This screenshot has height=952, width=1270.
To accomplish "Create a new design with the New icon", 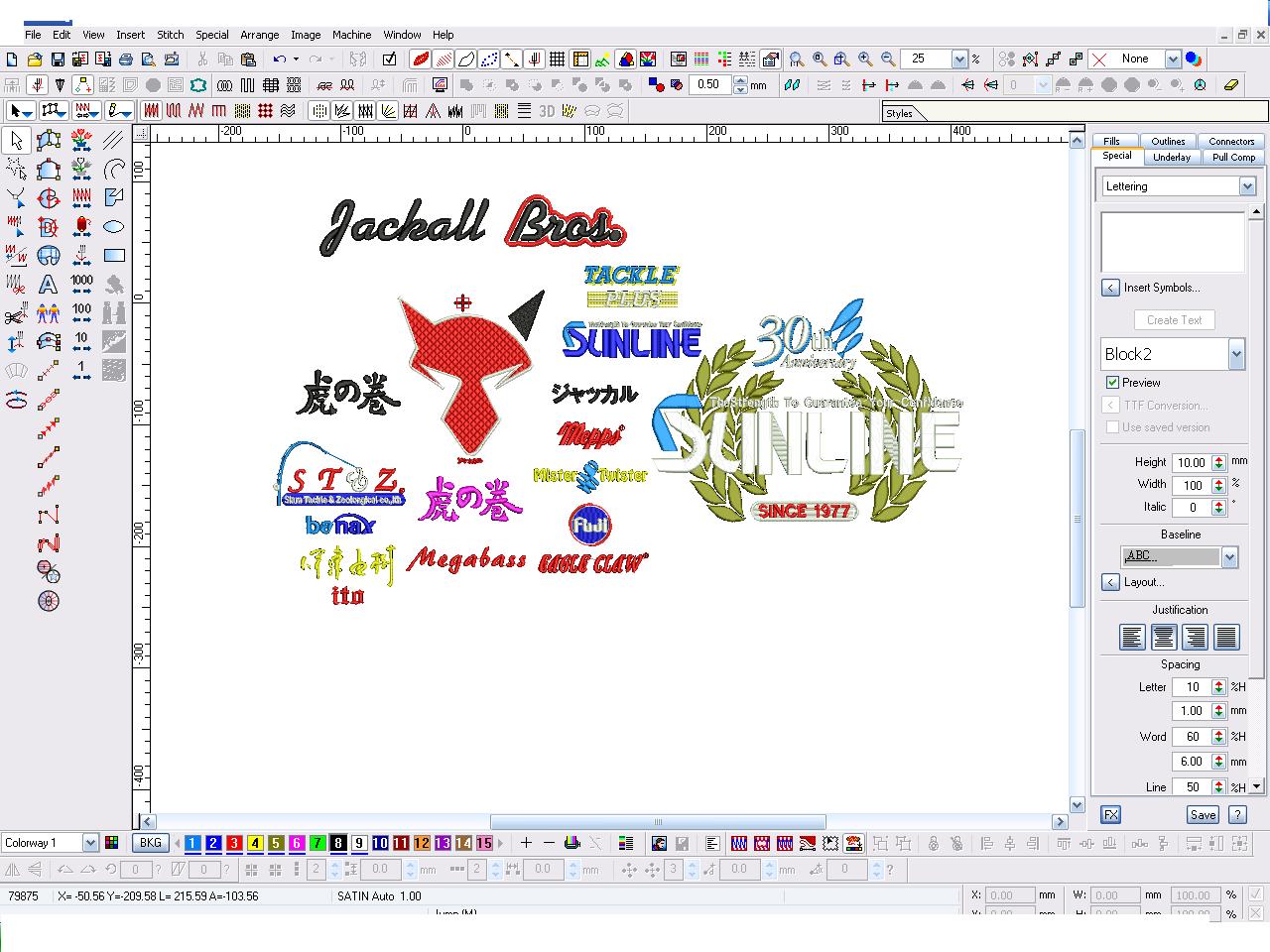I will (12, 59).
